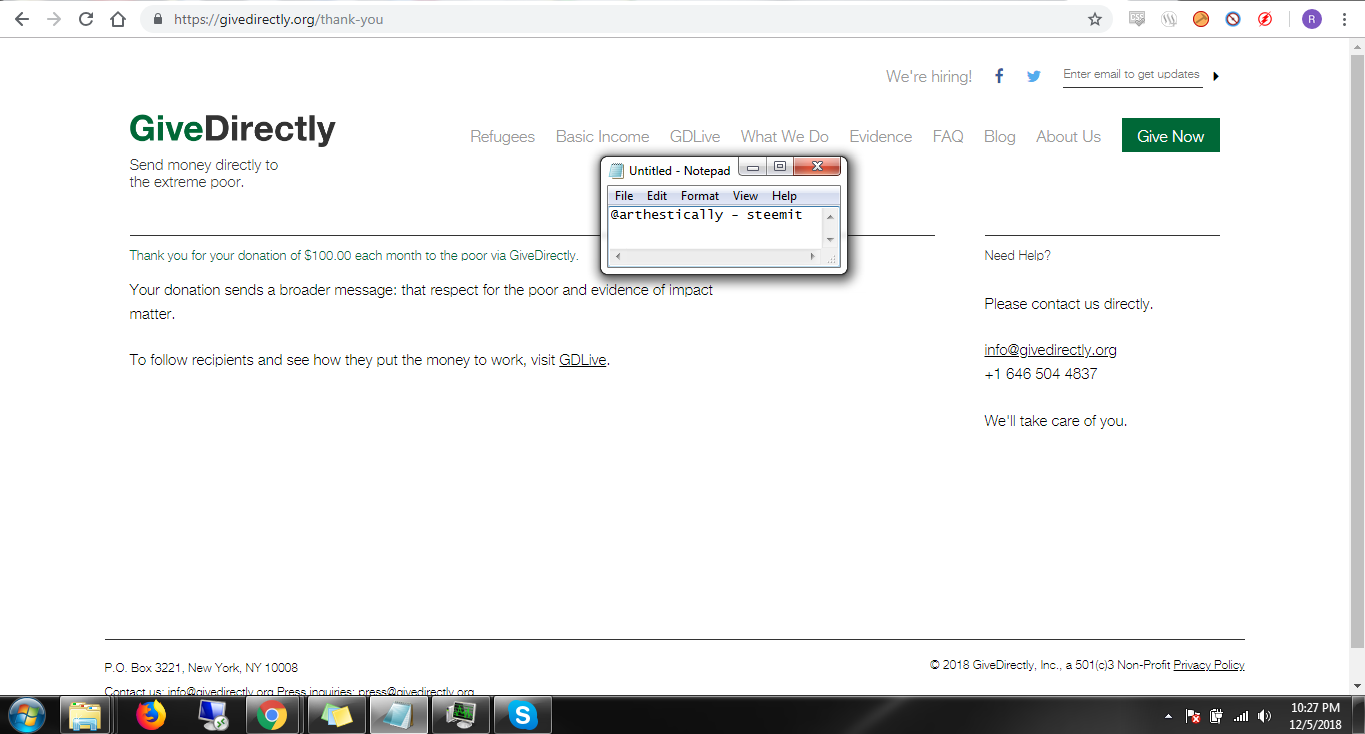Open Remote Desktop Connection from taskbar
Image resolution: width=1365 pixels, height=734 pixels.
212,715
